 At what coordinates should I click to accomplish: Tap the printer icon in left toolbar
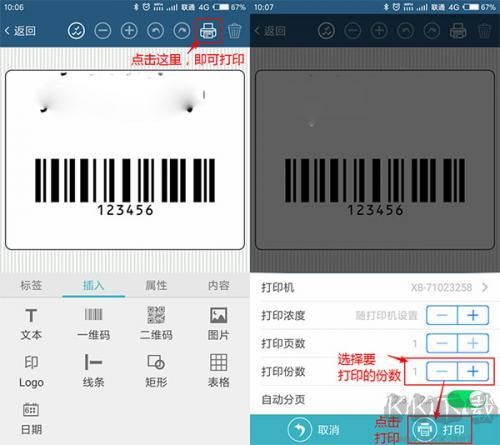pos(208,31)
